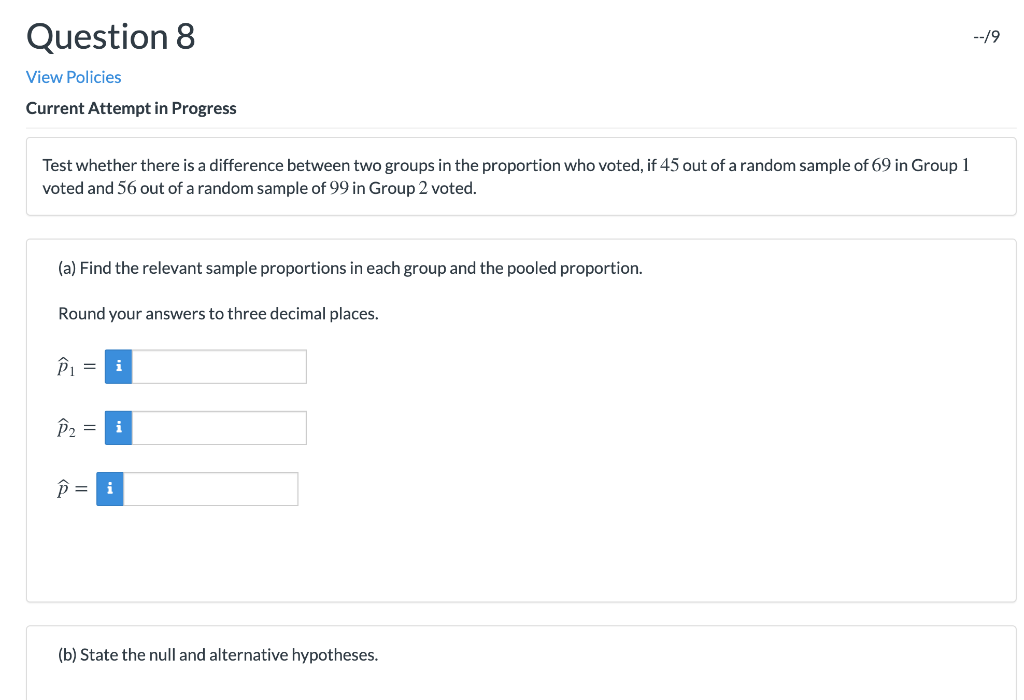The height and width of the screenshot is (700, 1024).
Task: Click the problem statement text box
Action: tap(521, 176)
